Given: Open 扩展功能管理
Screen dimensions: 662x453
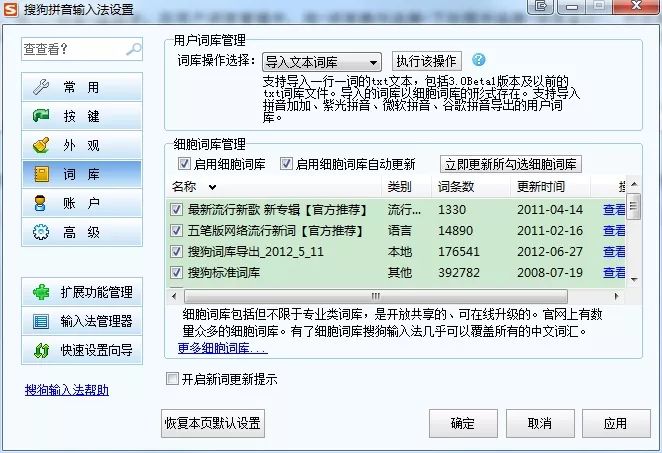Looking at the screenshot, I should [x=82, y=292].
